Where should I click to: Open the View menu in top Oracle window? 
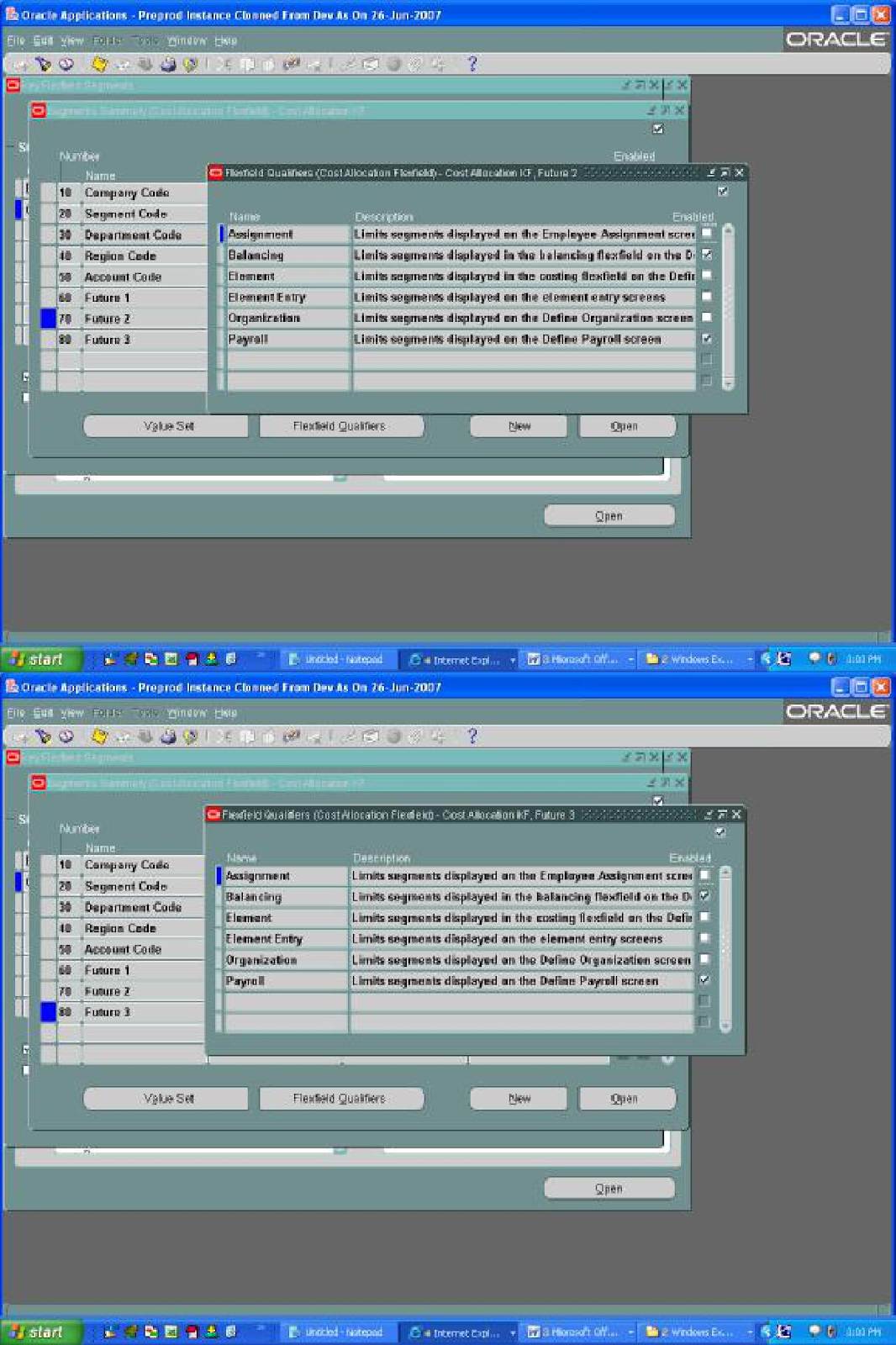72,40
